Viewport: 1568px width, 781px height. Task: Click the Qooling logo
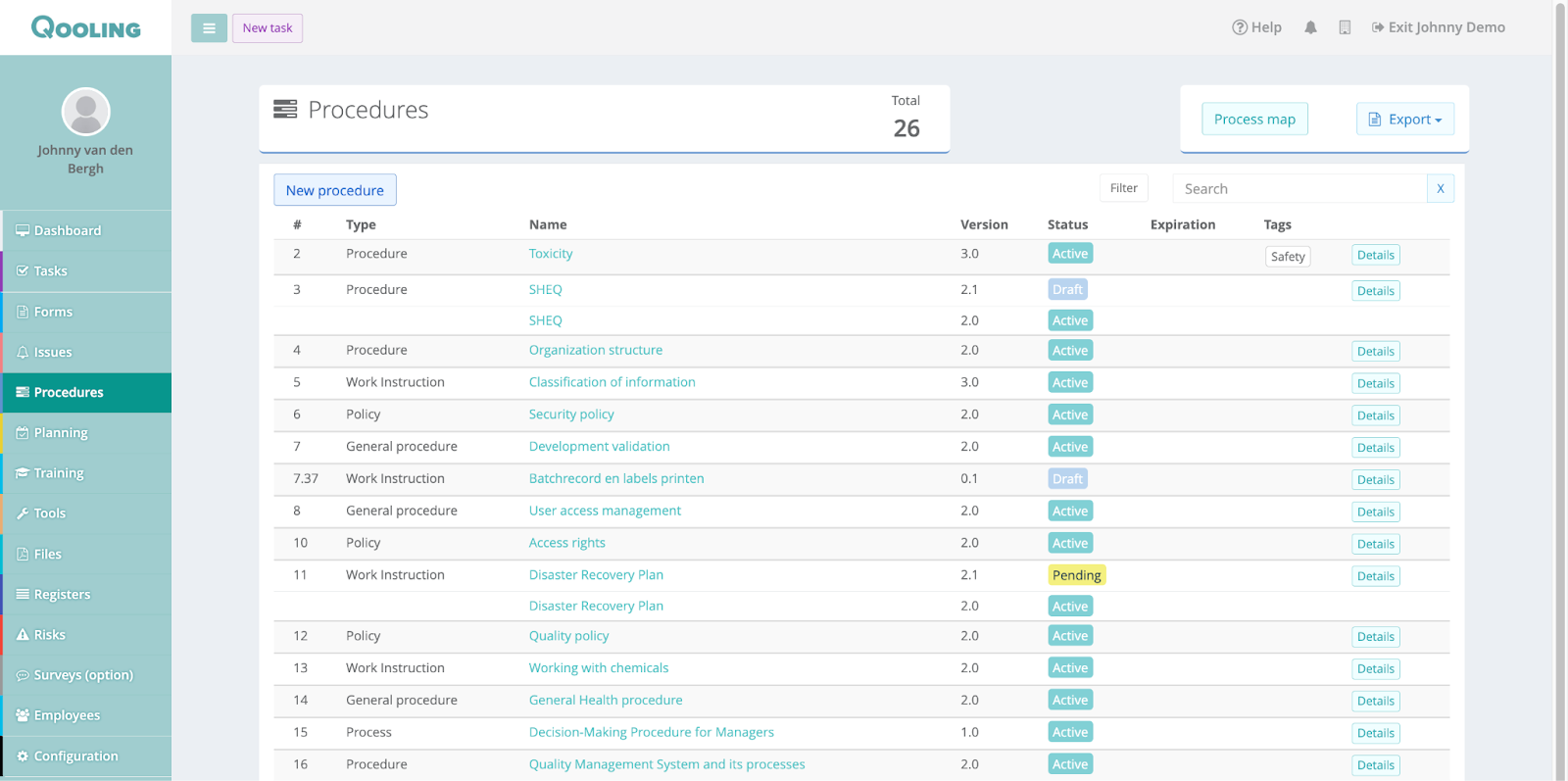tap(86, 27)
